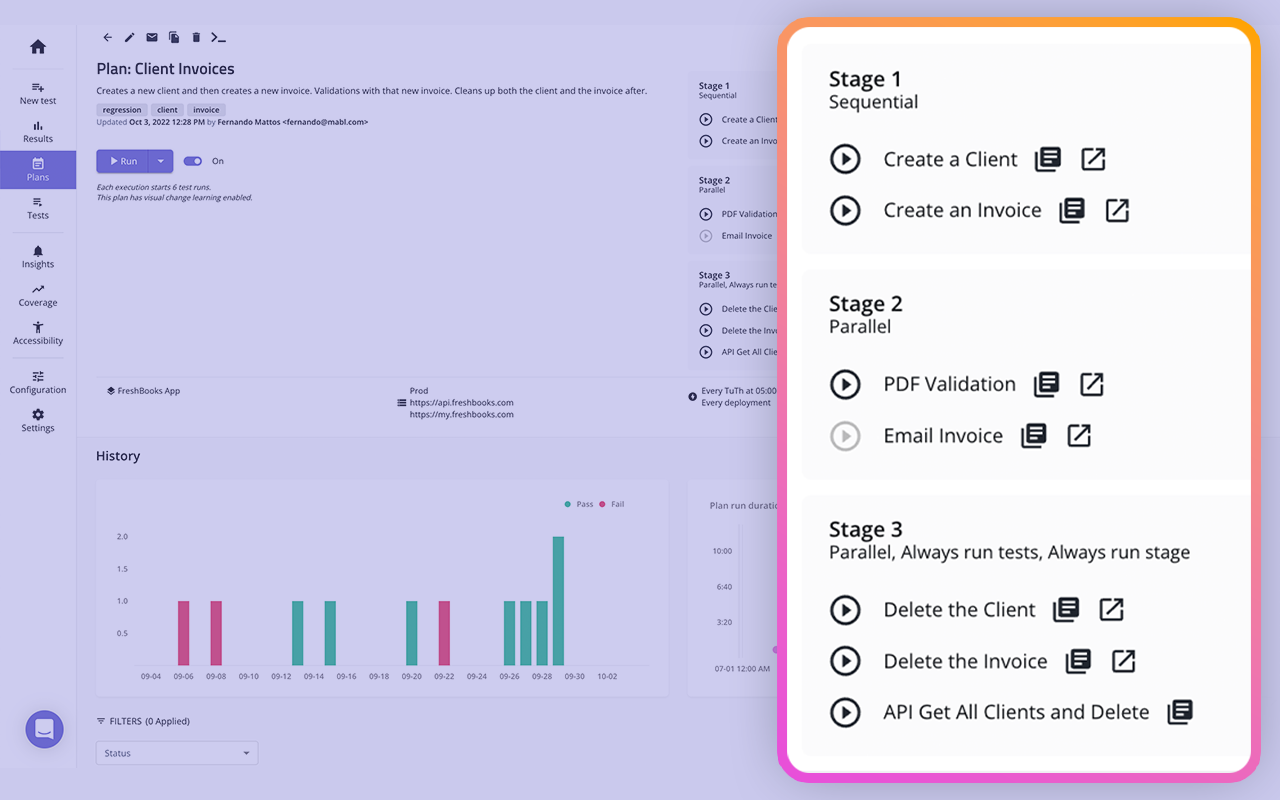The image size is (1280, 800).
Task: Open PDF Validation in new tab icon
Action: point(1091,384)
